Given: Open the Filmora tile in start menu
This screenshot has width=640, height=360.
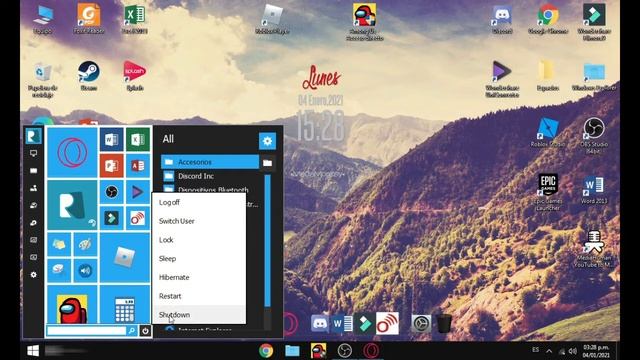Looking at the screenshot, I should 111,218.
